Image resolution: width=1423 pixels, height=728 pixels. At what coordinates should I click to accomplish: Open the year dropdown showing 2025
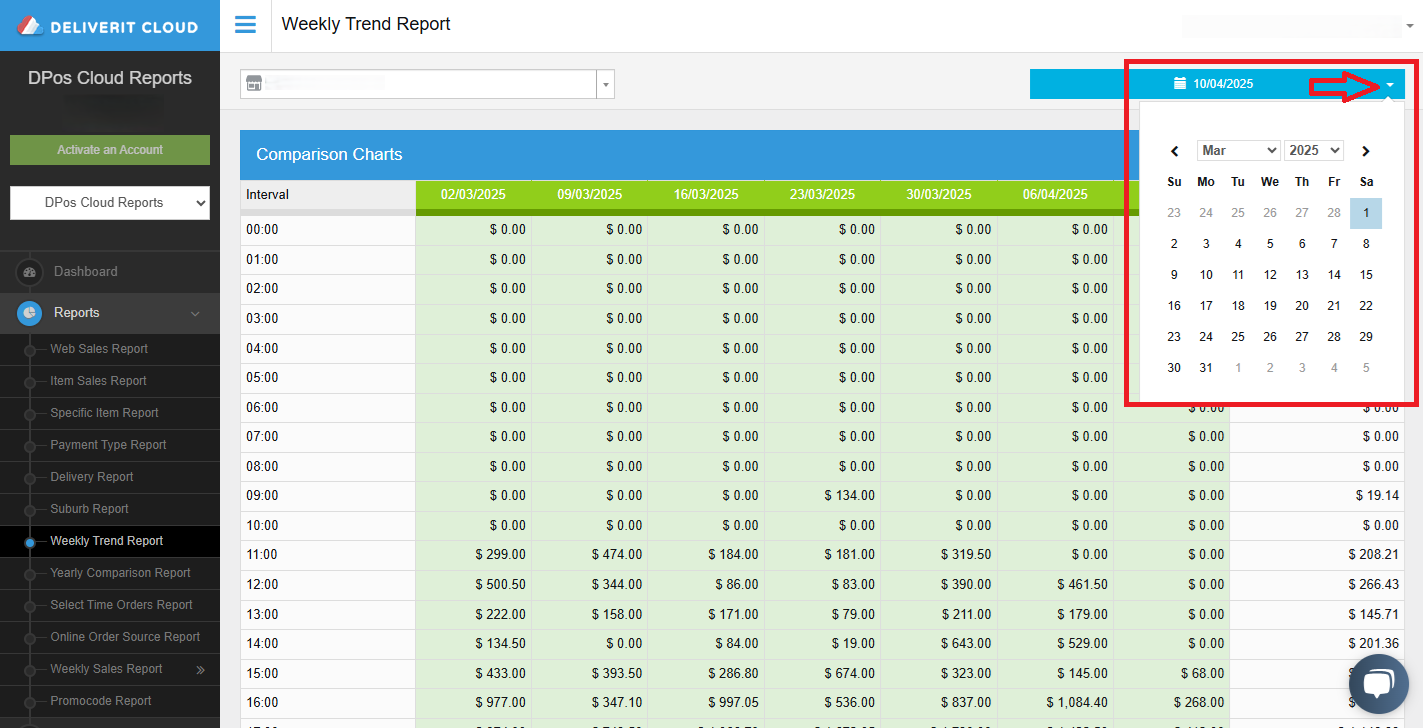tap(1314, 150)
